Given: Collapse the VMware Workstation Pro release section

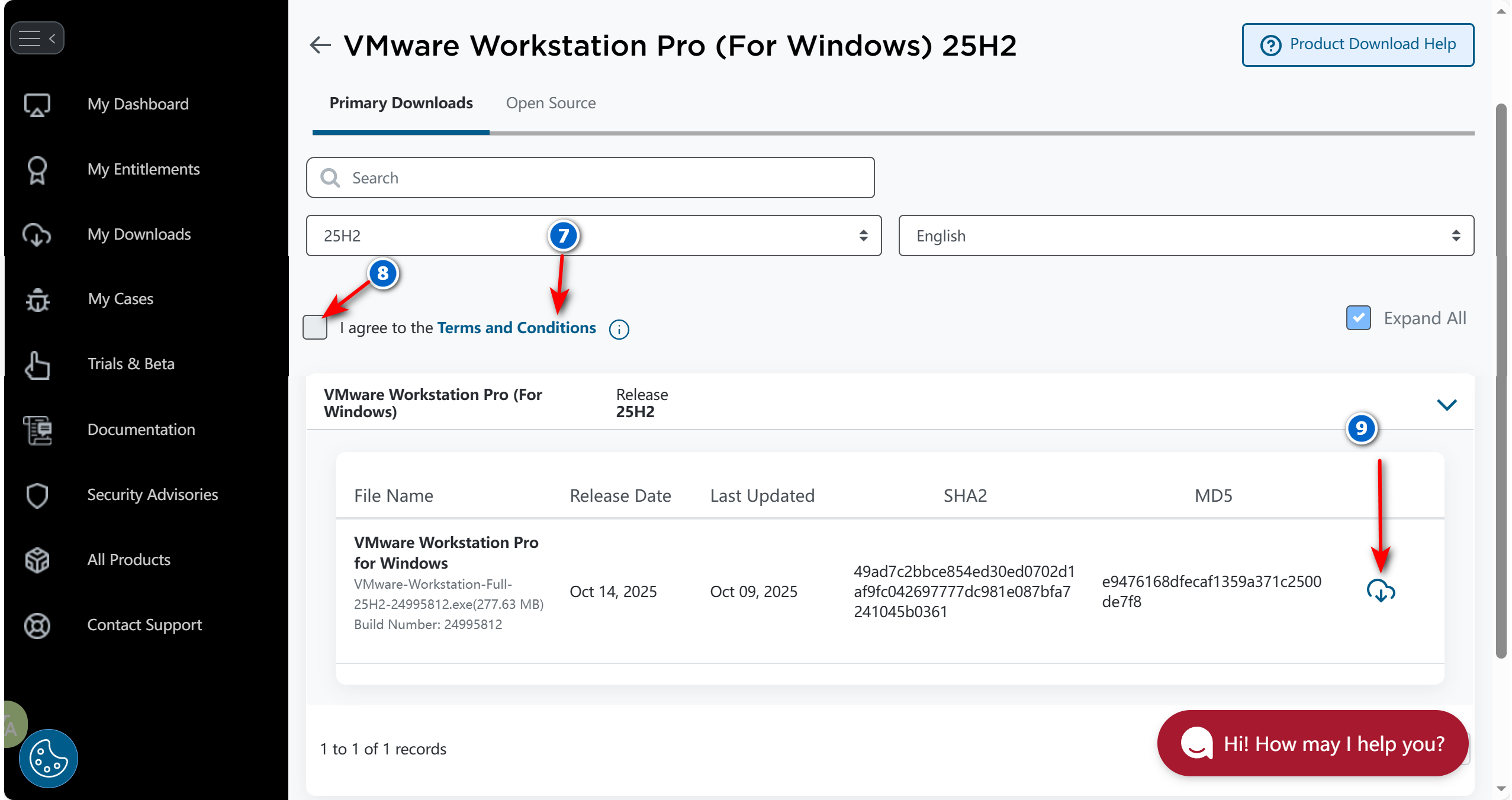Looking at the screenshot, I should coord(1446,404).
